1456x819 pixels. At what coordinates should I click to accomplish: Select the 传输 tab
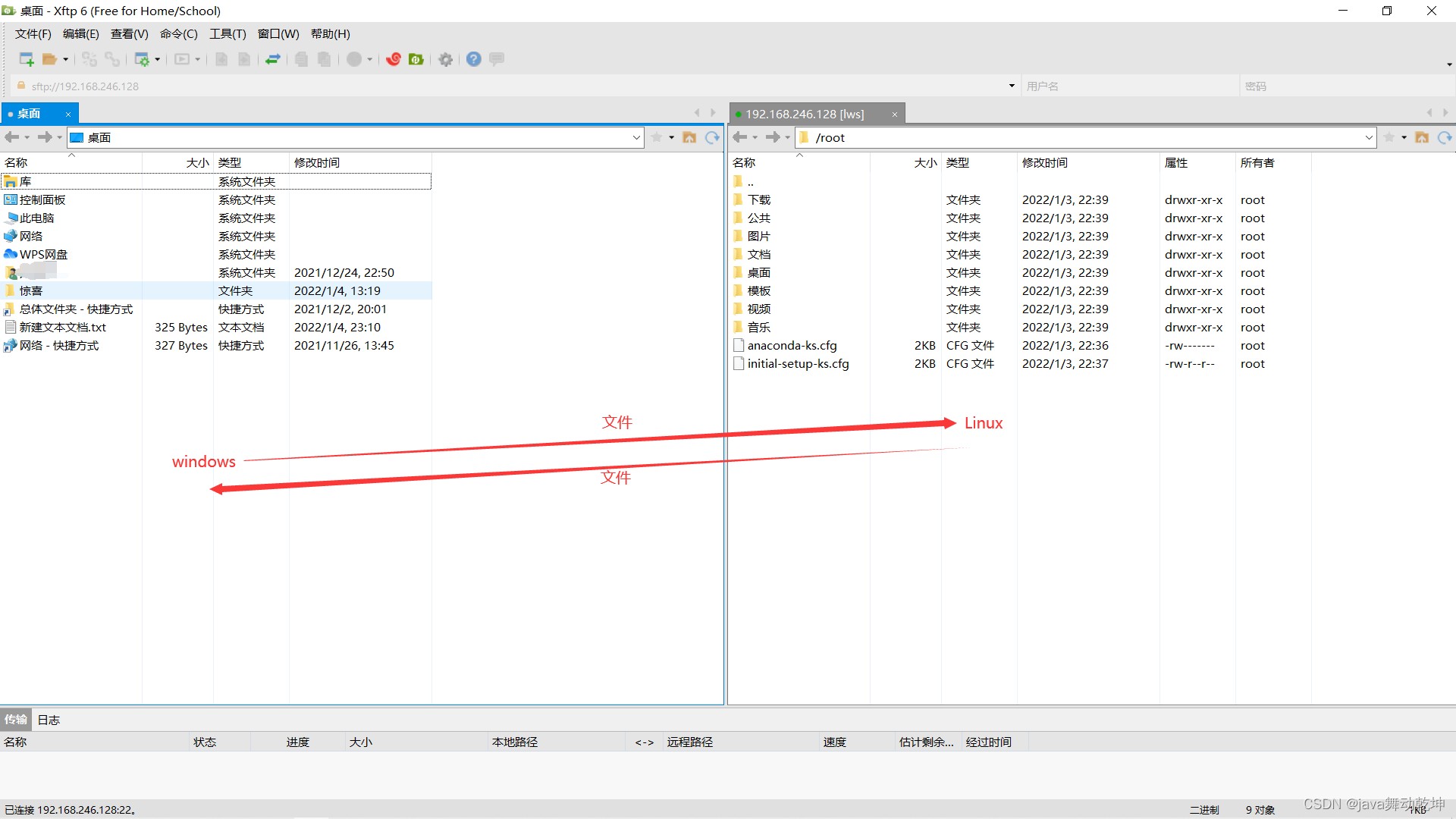click(16, 720)
